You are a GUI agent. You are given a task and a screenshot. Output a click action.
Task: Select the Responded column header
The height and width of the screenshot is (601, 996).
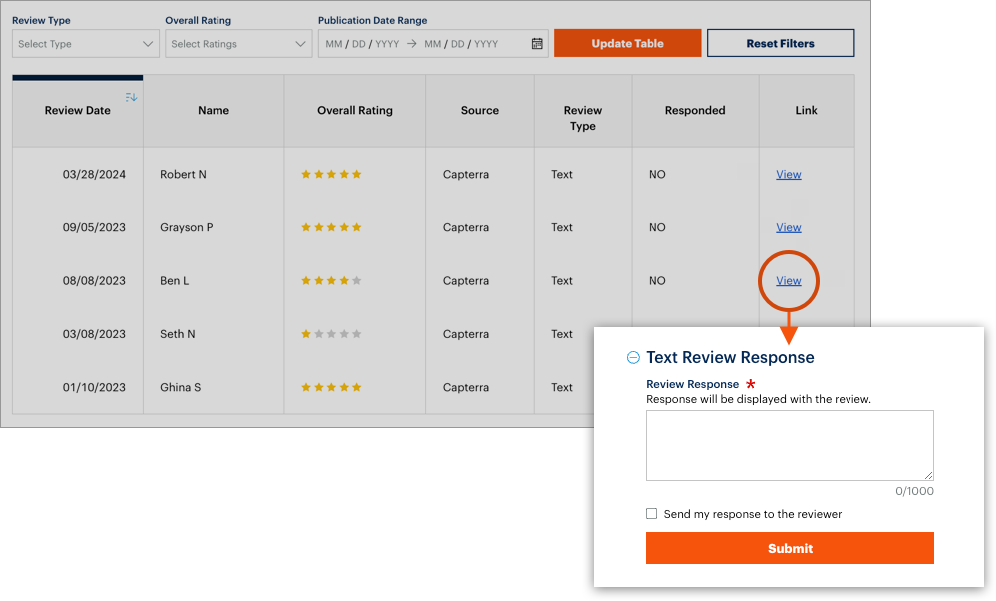(695, 110)
